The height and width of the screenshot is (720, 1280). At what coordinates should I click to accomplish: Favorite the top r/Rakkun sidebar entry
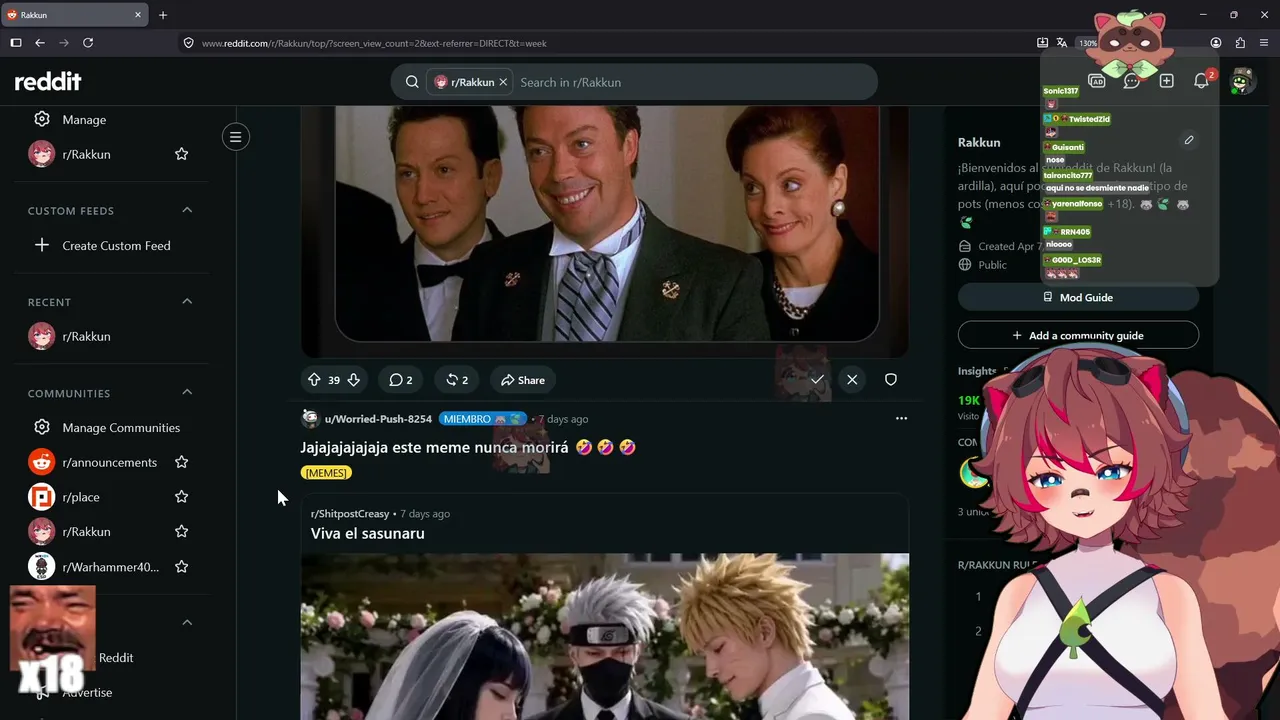182,154
